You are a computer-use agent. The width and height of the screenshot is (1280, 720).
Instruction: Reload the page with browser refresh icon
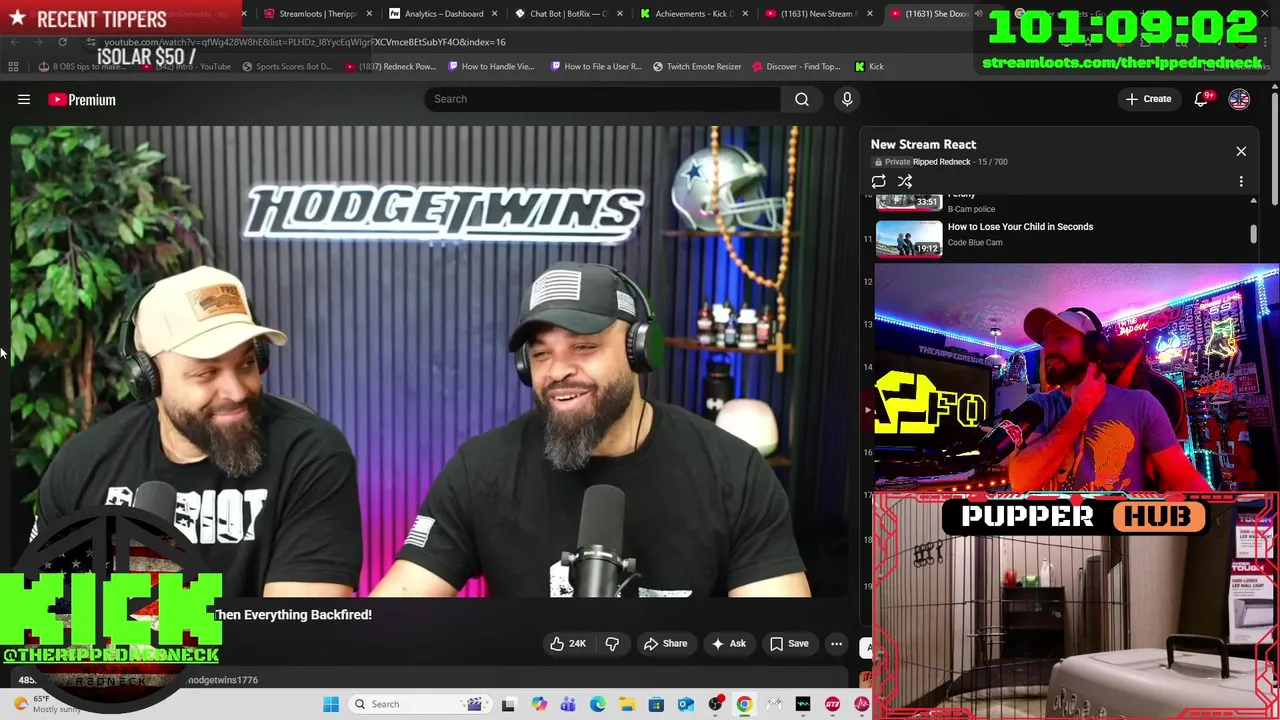(62, 42)
